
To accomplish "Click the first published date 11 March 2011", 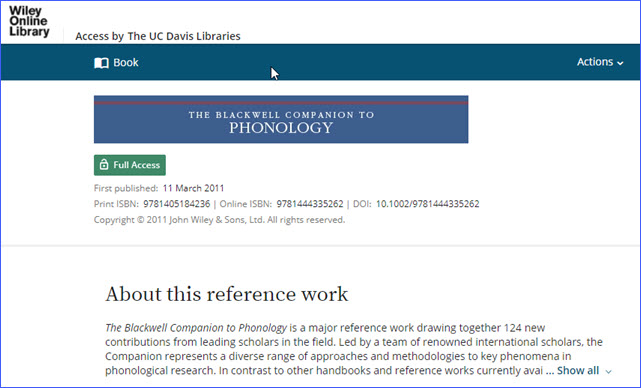I will pyautogui.click(x=193, y=188).
